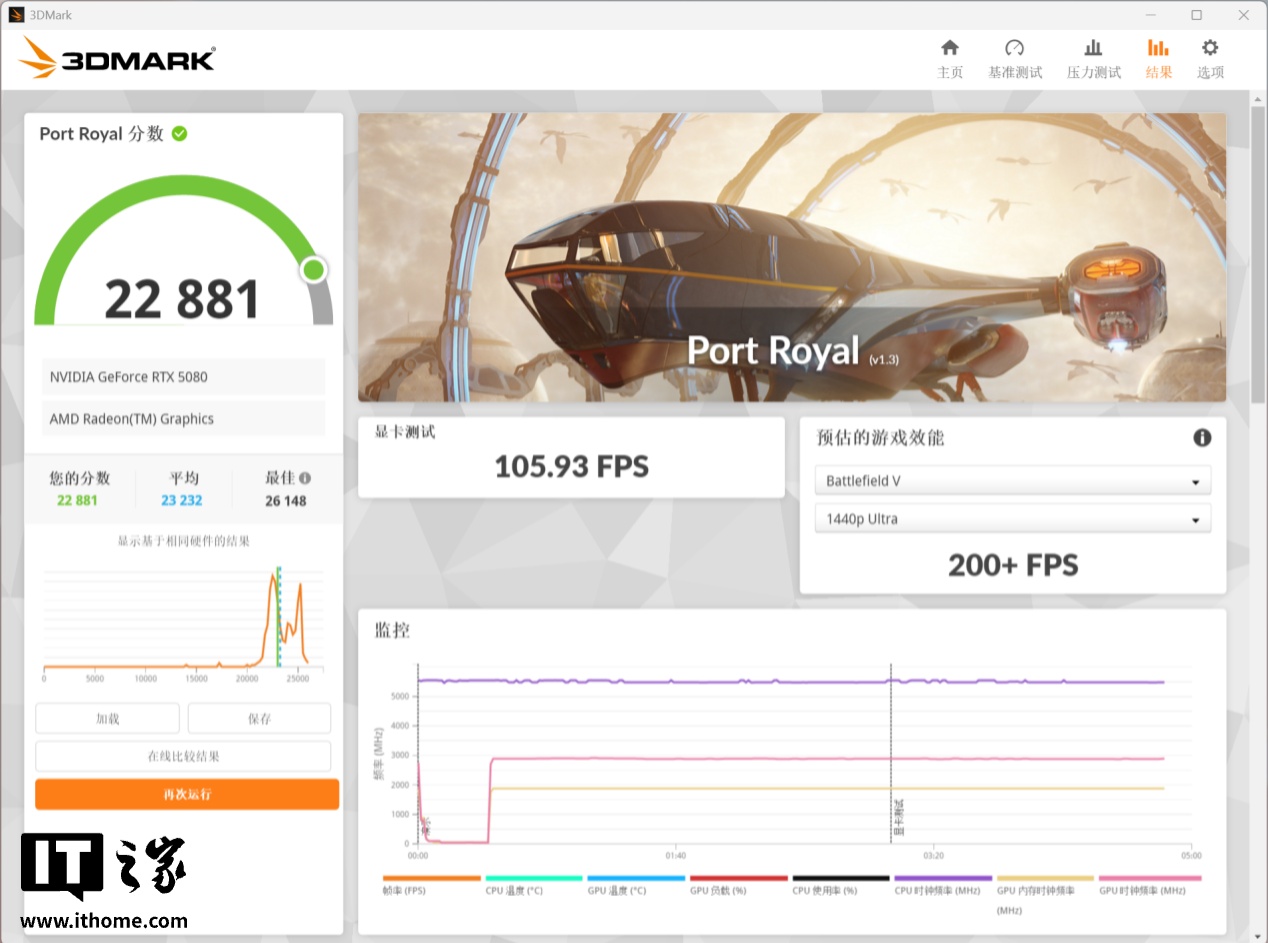The image size is (1268, 943).
Task: Open Stress Test (压力测试) icon
Action: click(x=1093, y=49)
